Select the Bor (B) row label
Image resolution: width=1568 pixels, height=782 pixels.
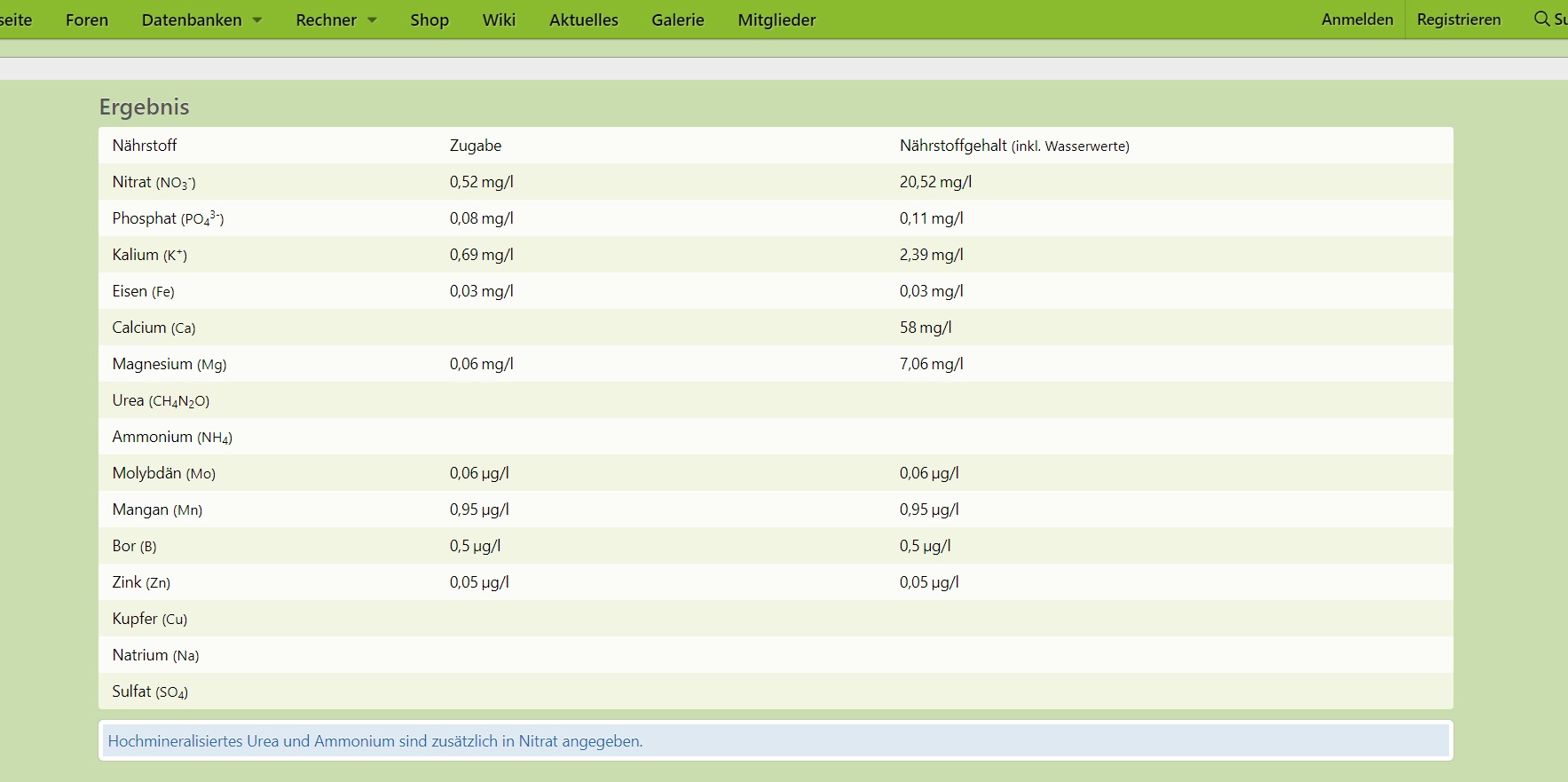[135, 546]
